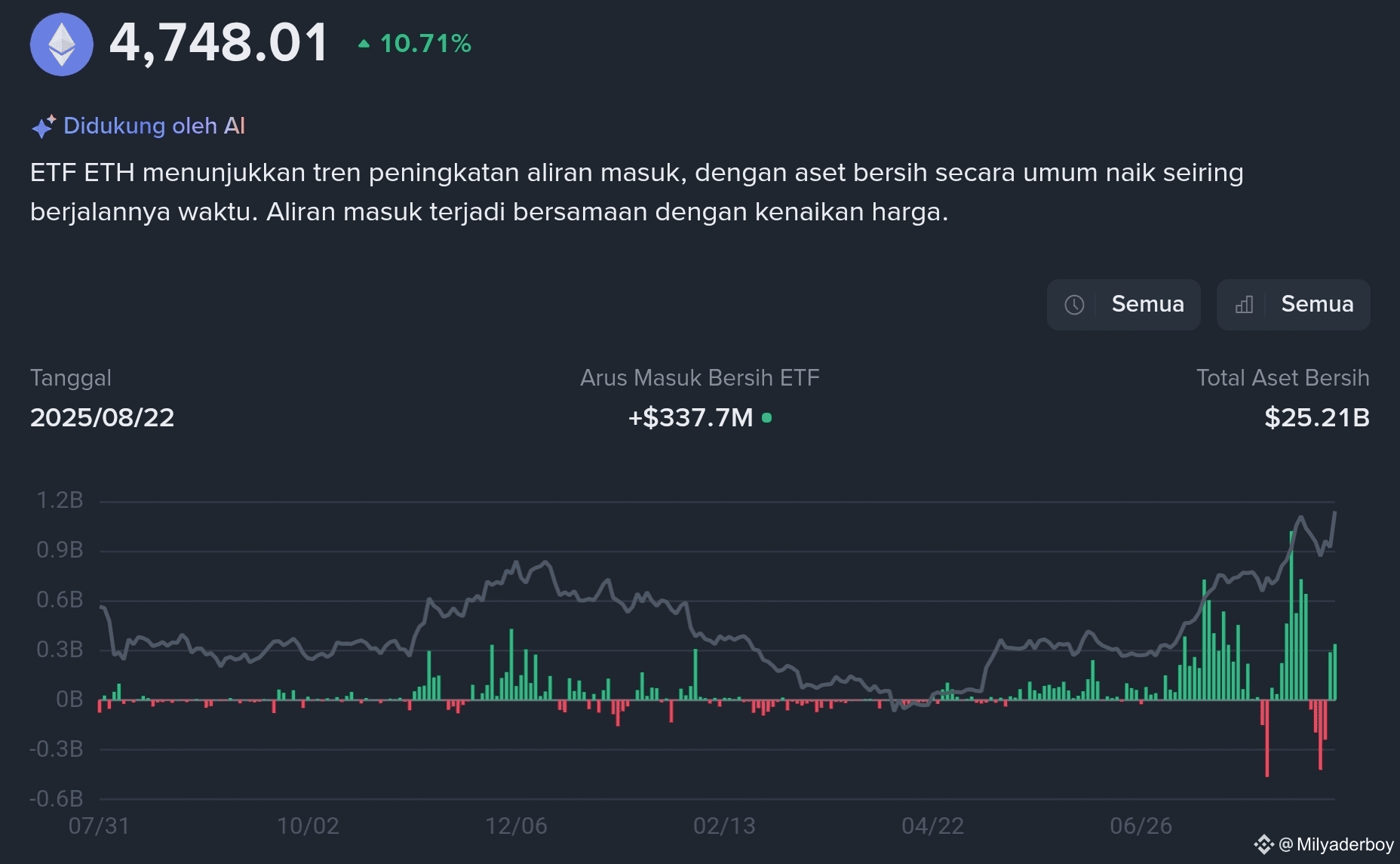Click the green dot beside +$337.7M

click(x=766, y=417)
